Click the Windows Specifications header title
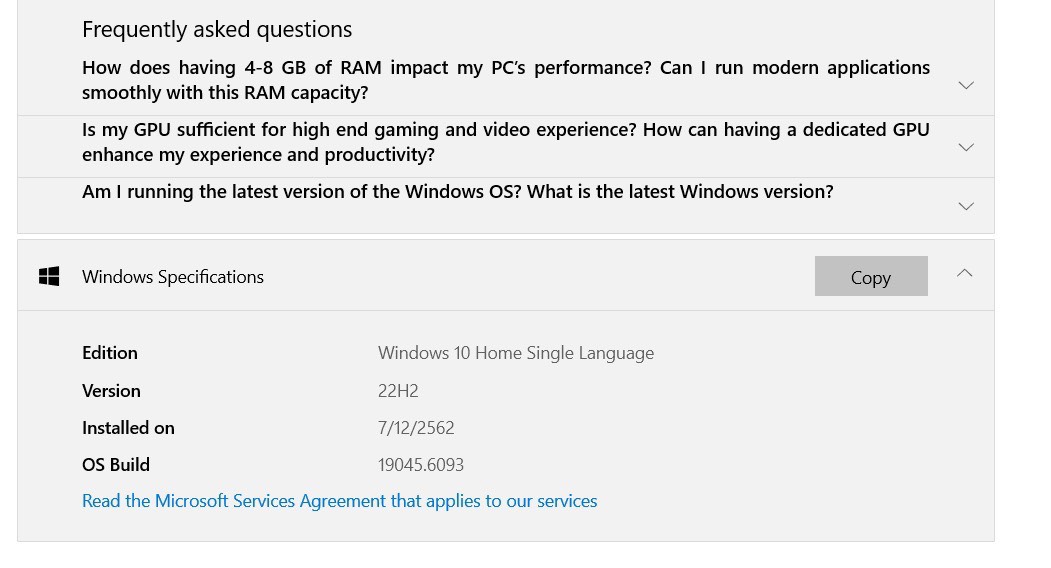This screenshot has width=1051, height=568. (x=173, y=277)
